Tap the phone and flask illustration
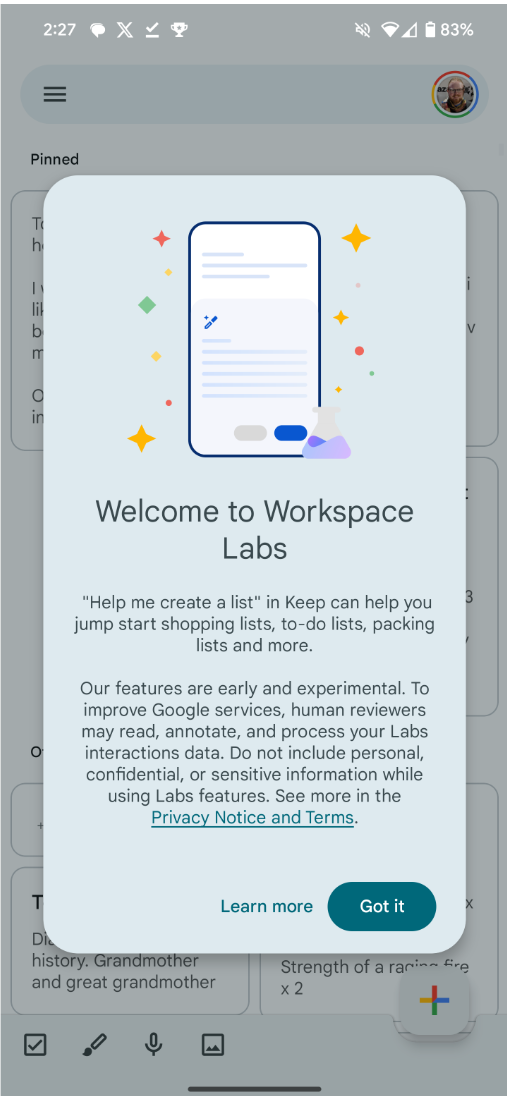 tap(255, 340)
